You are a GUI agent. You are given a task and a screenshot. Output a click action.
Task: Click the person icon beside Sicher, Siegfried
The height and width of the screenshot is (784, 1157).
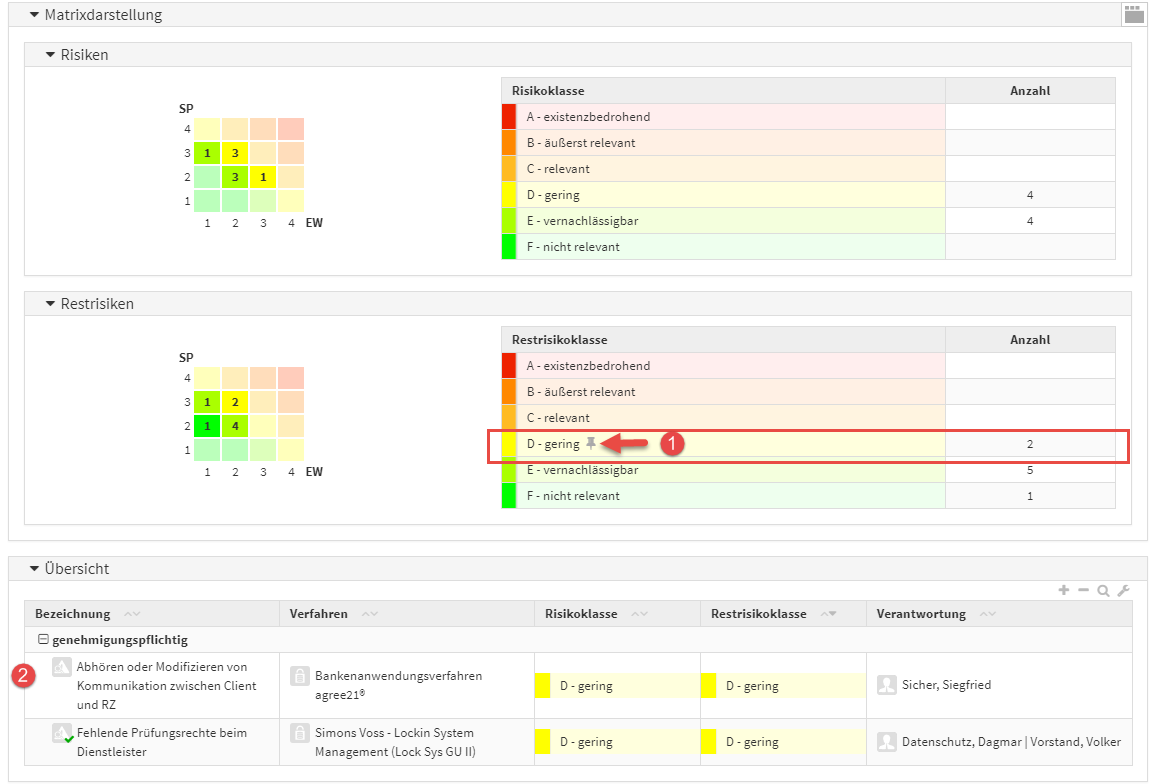(x=886, y=685)
